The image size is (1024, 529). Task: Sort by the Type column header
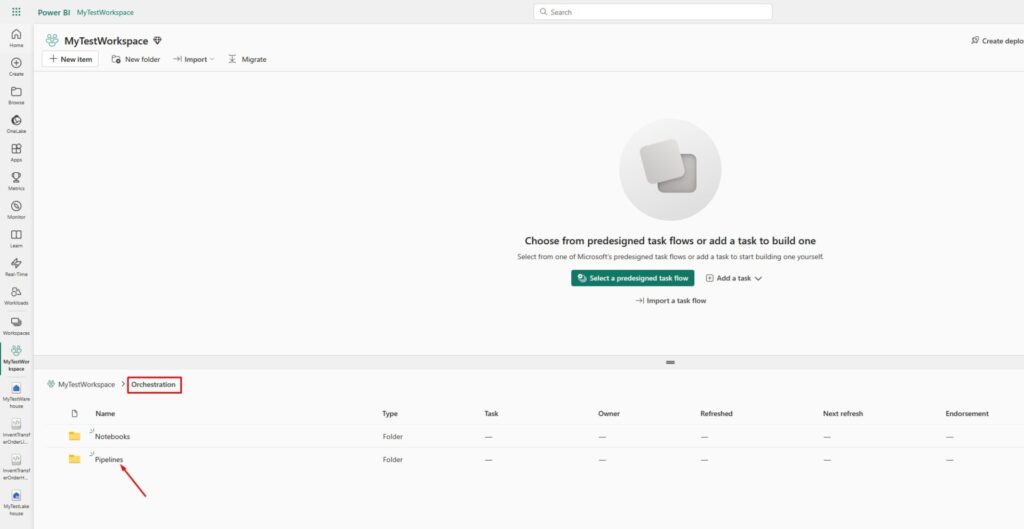[x=390, y=413]
